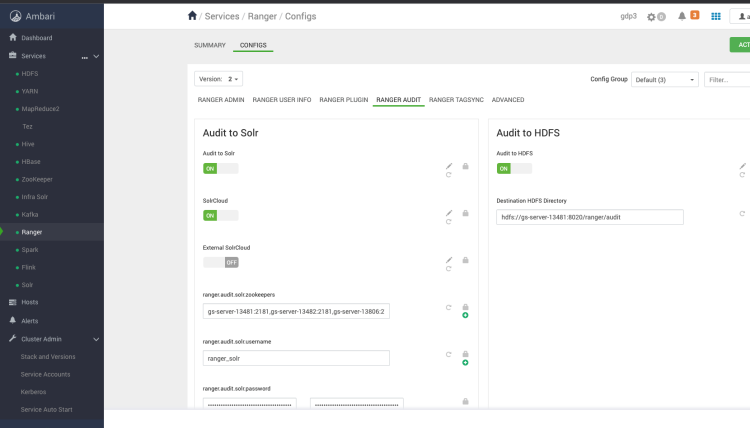Click green plus override for ranger.audit.solr.zookeepers
The image size is (750, 428).
click(x=465, y=315)
